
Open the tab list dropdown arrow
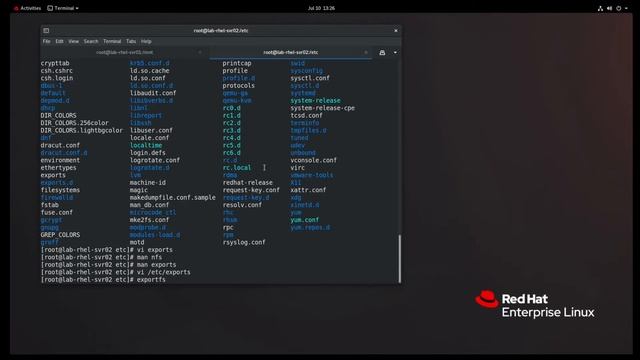(x=395, y=53)
